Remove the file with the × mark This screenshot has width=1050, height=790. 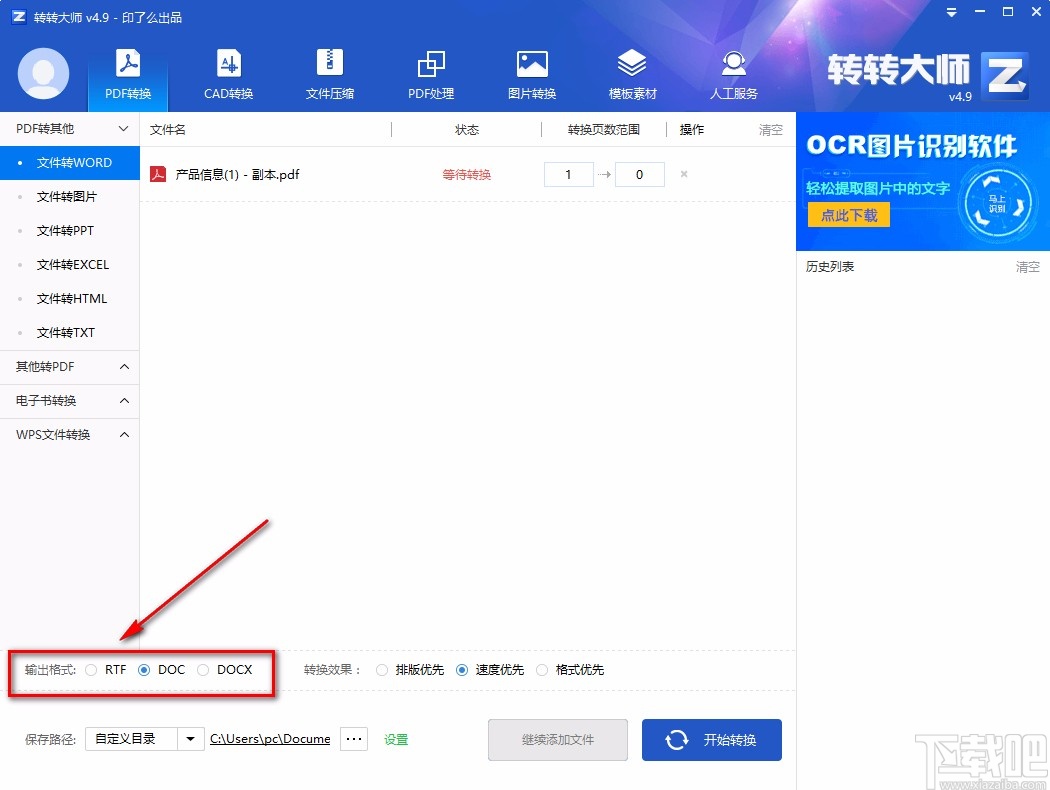(x=683, y=174)
